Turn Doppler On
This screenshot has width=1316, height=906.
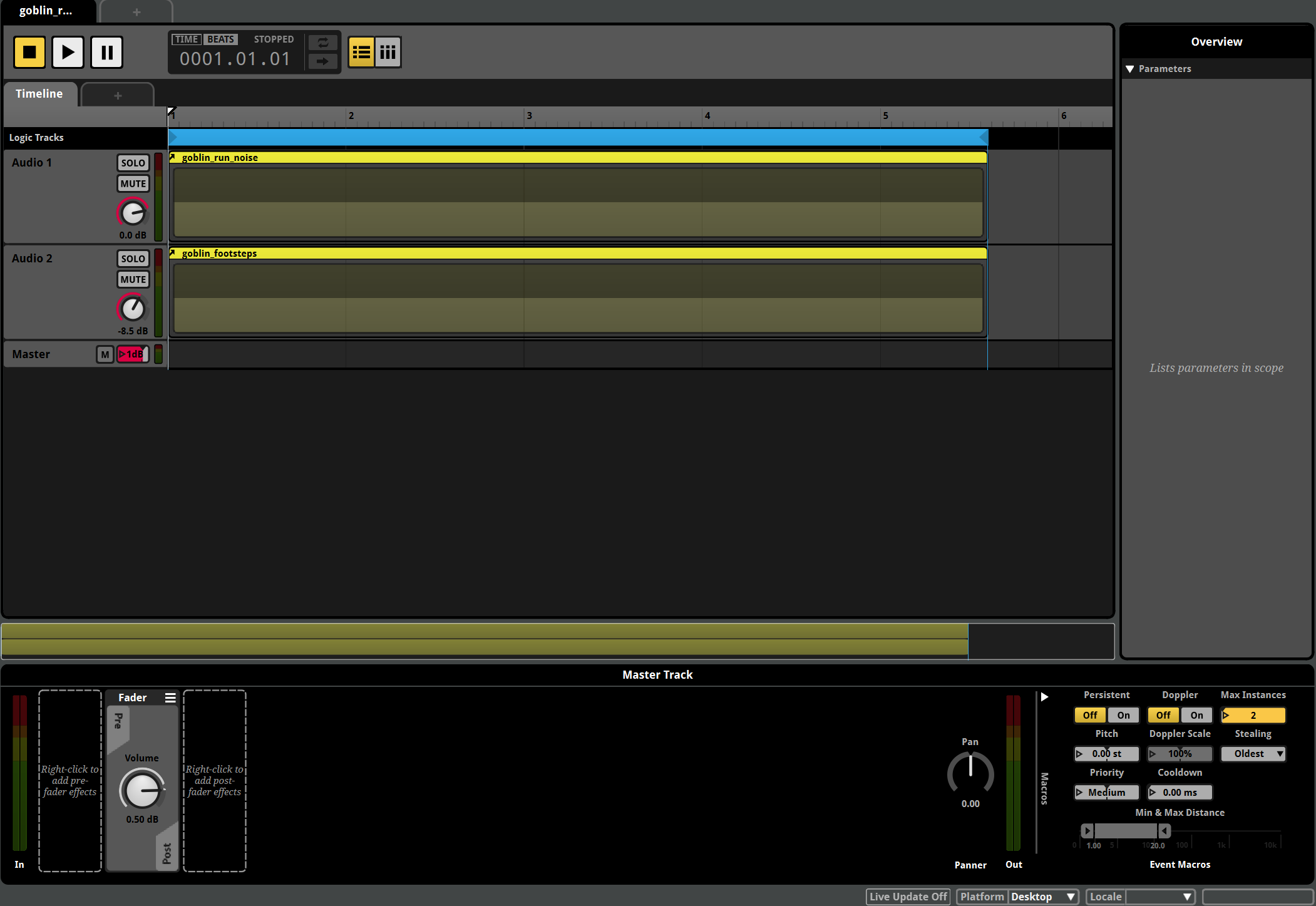tap(1196, 715)
